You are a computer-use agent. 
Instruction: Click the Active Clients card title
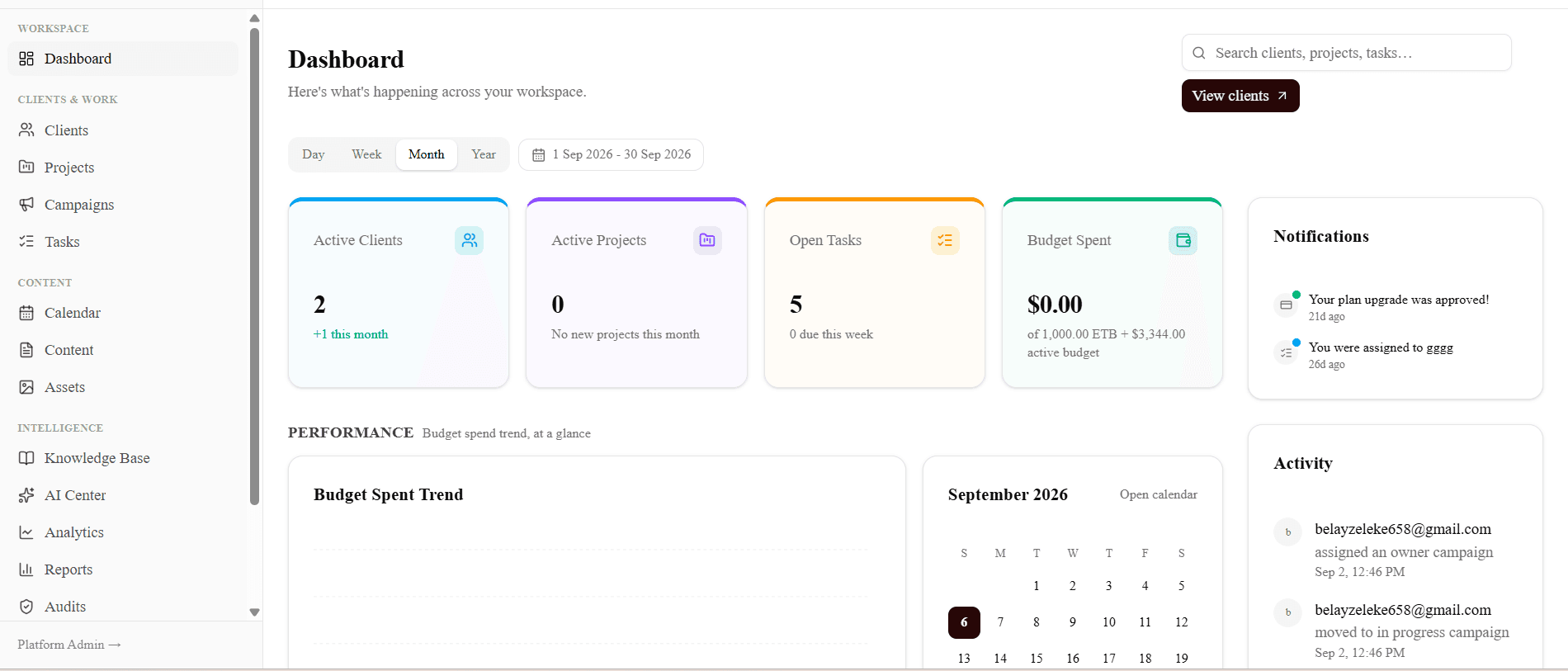pyautogui.click(x=358, y=240)
